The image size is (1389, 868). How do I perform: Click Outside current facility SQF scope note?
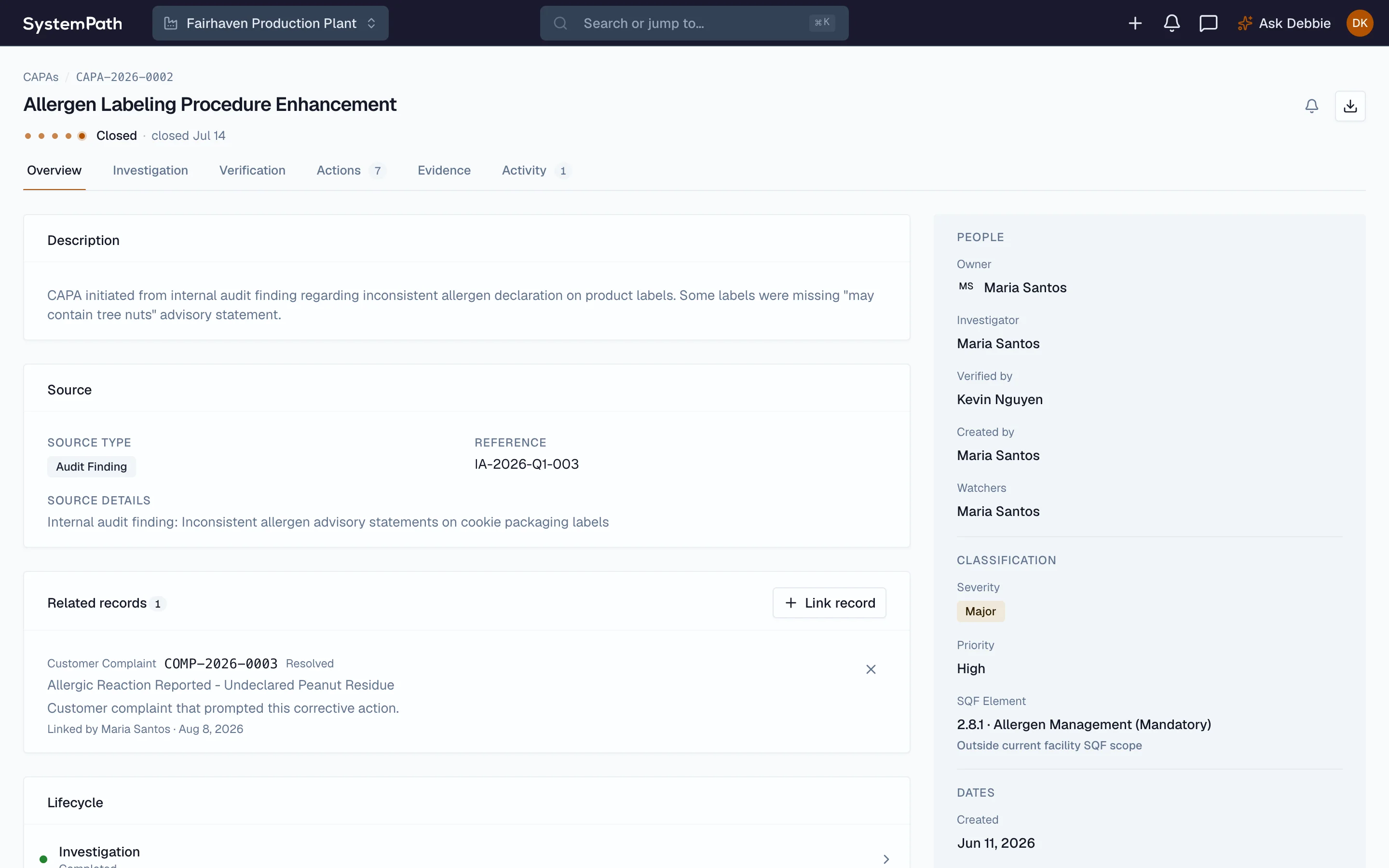pos(1049,746)
